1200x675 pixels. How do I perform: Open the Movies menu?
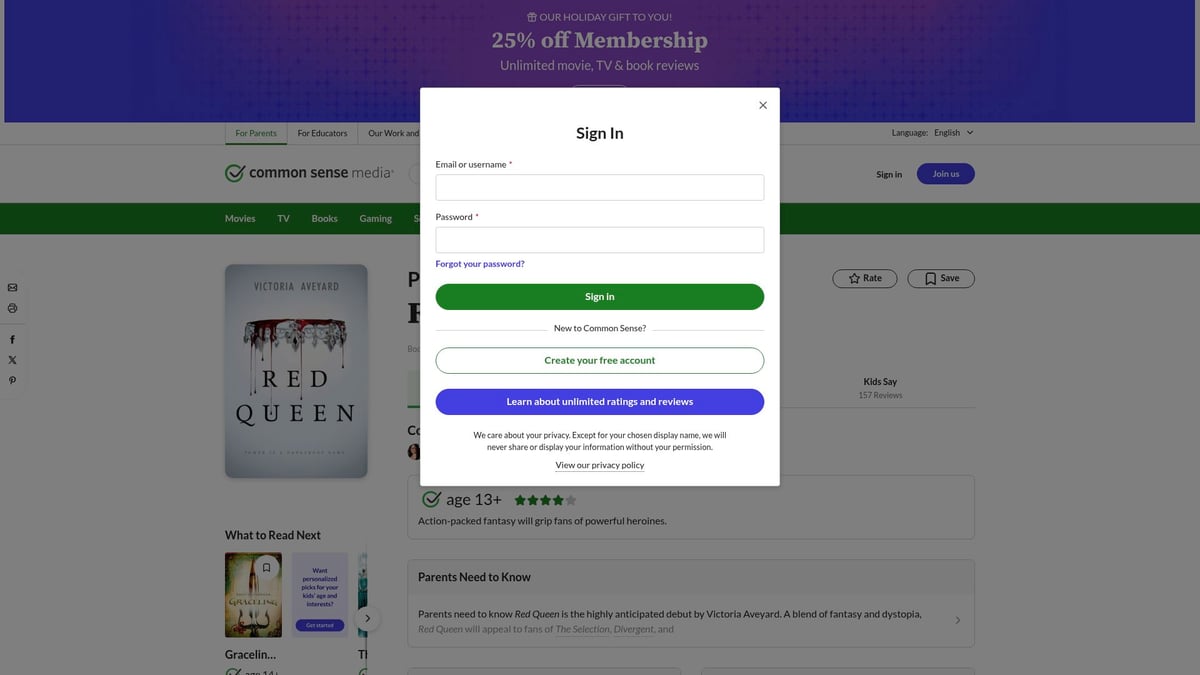coord(240,218)
